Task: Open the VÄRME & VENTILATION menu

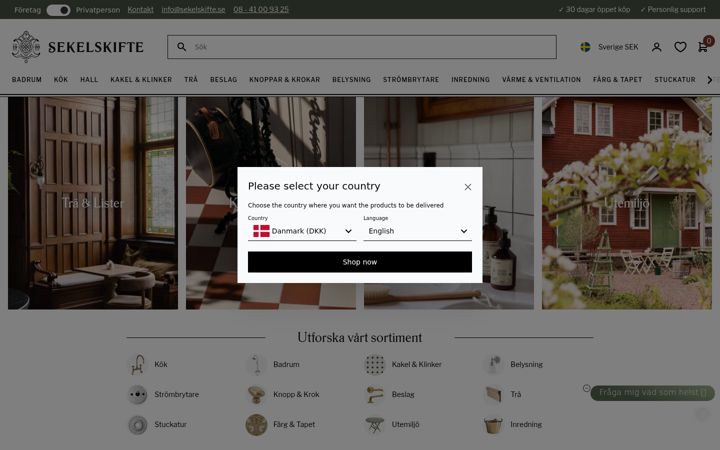Action: click(x=541, y=79)
